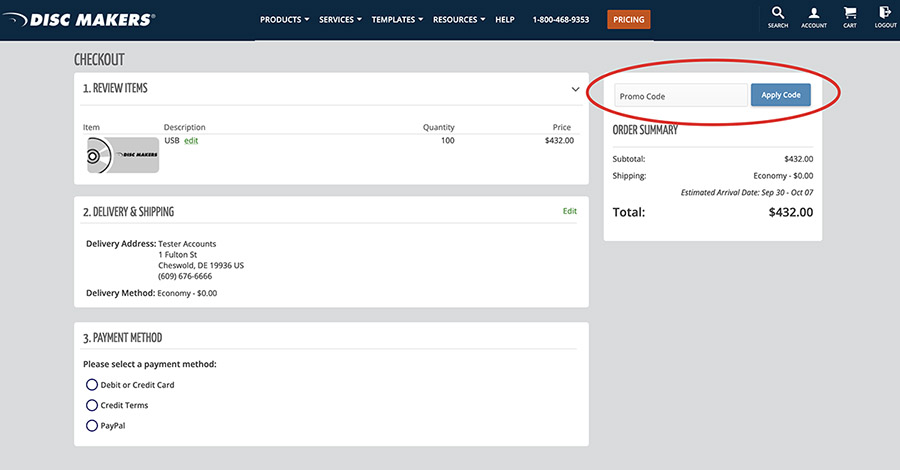Select PayPal as payment method

[x=92, y=426]
